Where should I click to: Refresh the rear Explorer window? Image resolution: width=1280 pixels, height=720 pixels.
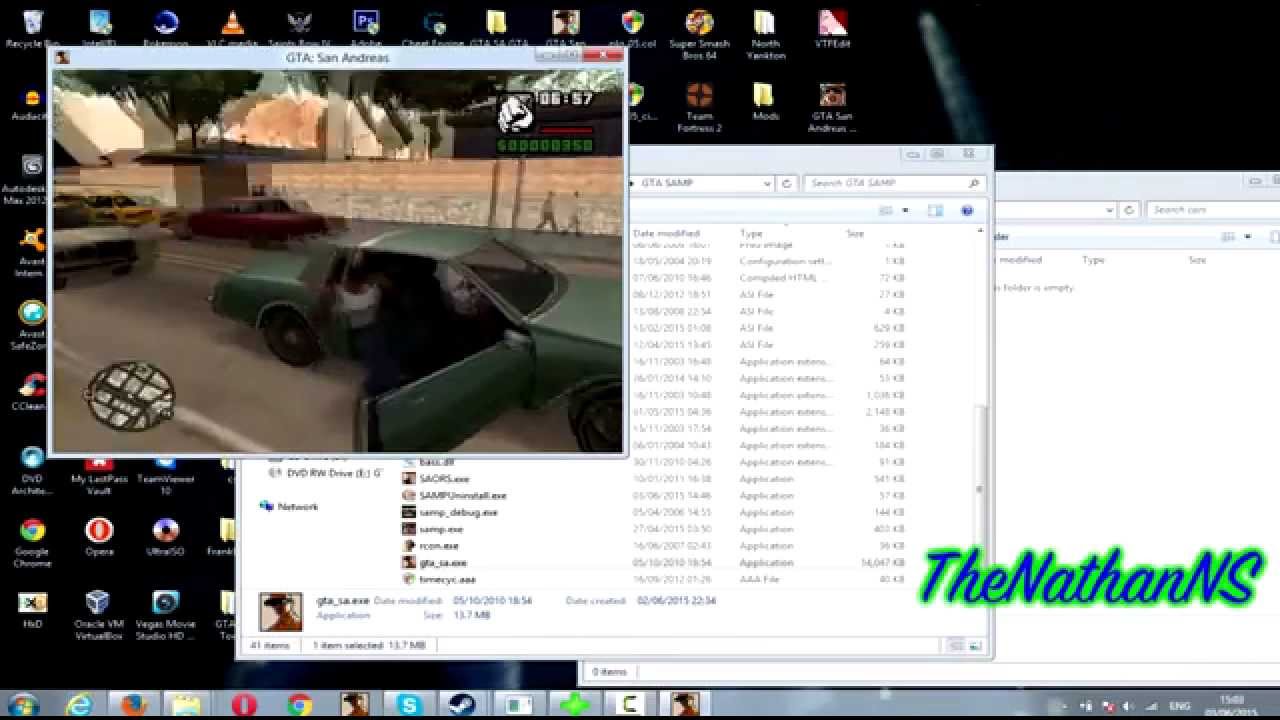1129,210
